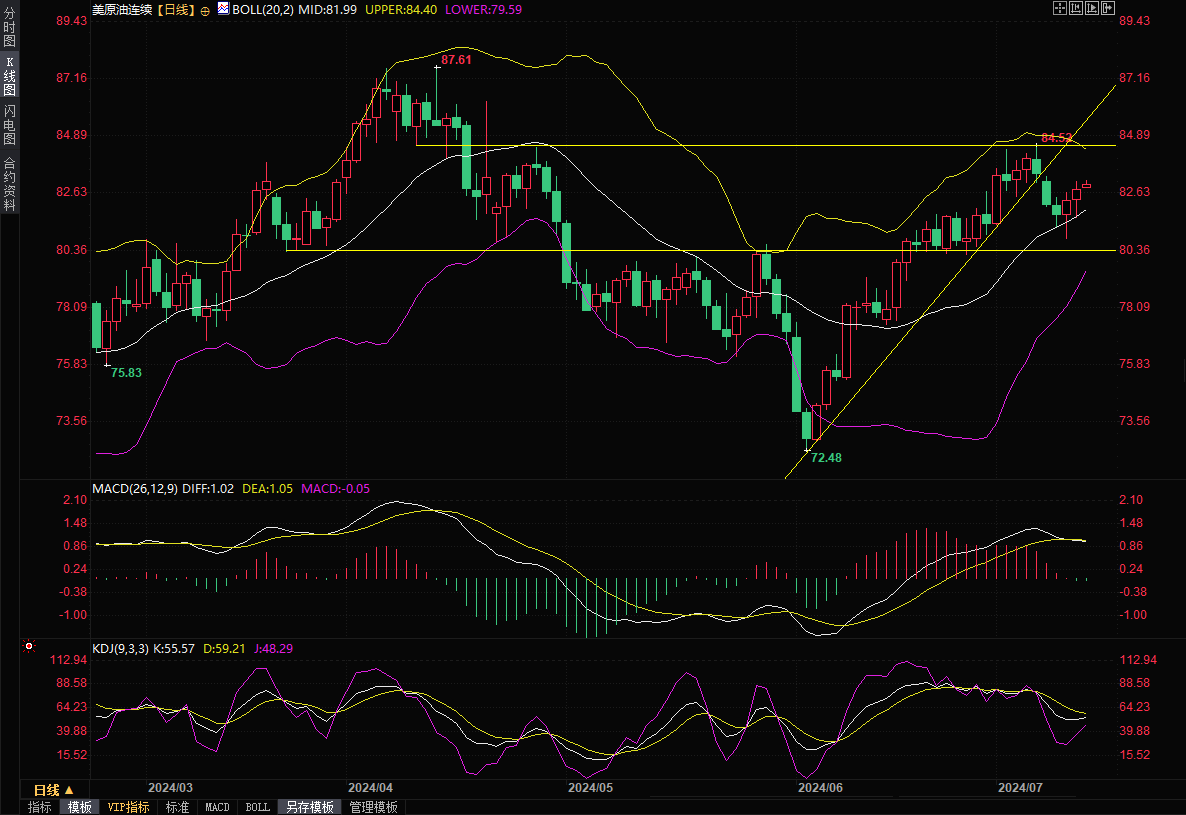Select the 指标 bottom tab
The height and width of the screenshot is (815, 1186).
40,807
